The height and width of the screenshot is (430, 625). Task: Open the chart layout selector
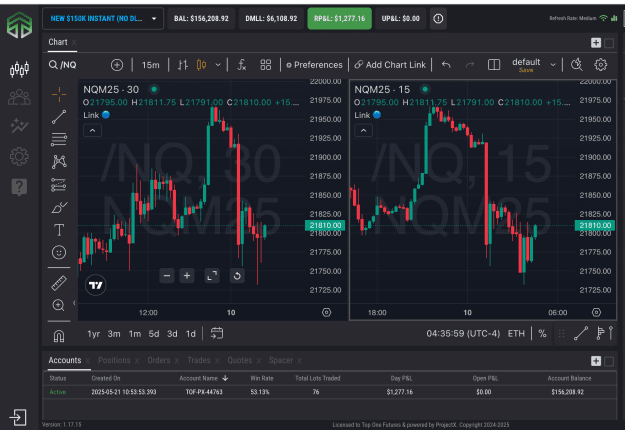(x=494, y=65)
